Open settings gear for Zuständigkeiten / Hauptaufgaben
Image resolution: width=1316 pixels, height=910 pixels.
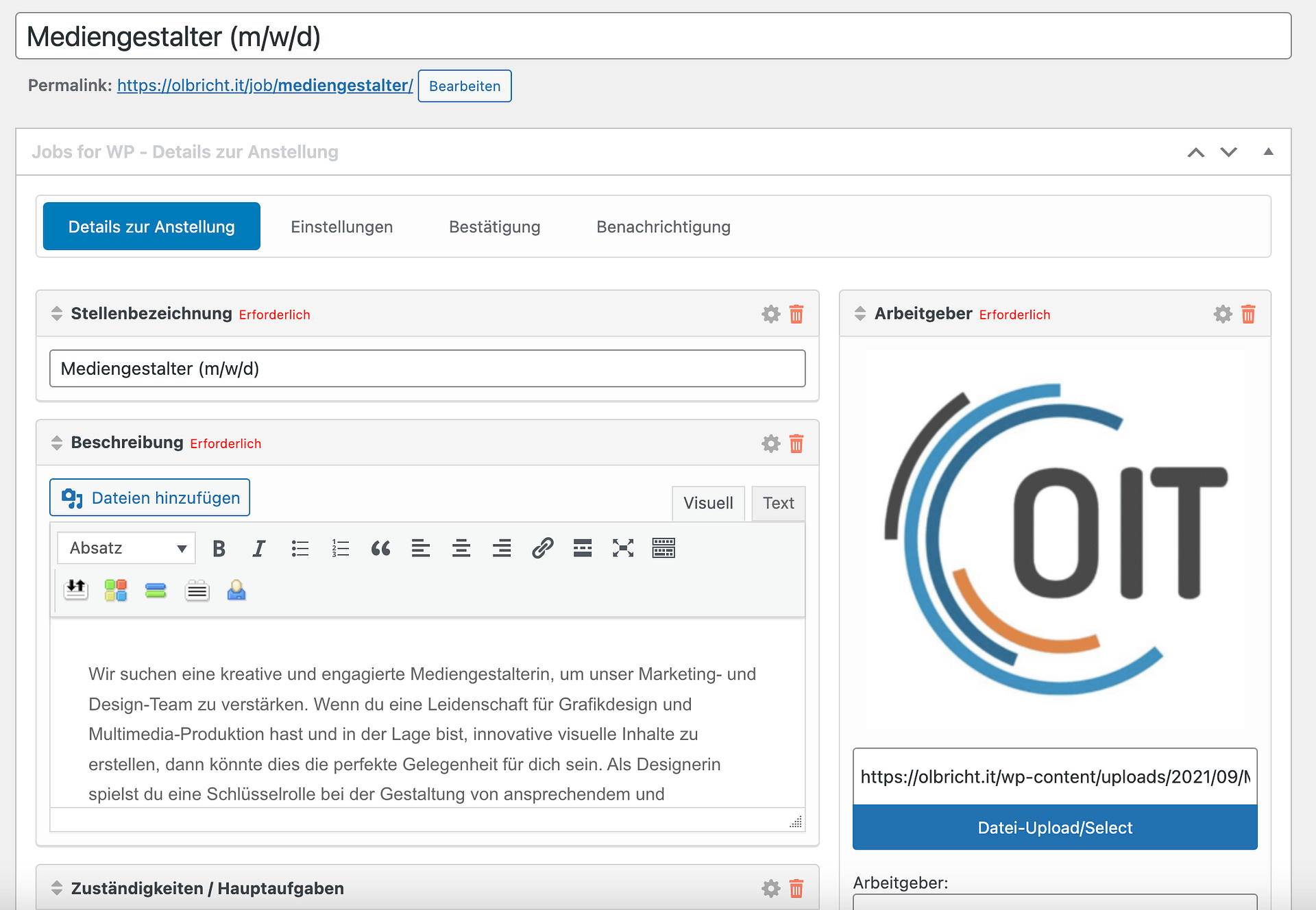pyautogui.click(x=771, y=889)
